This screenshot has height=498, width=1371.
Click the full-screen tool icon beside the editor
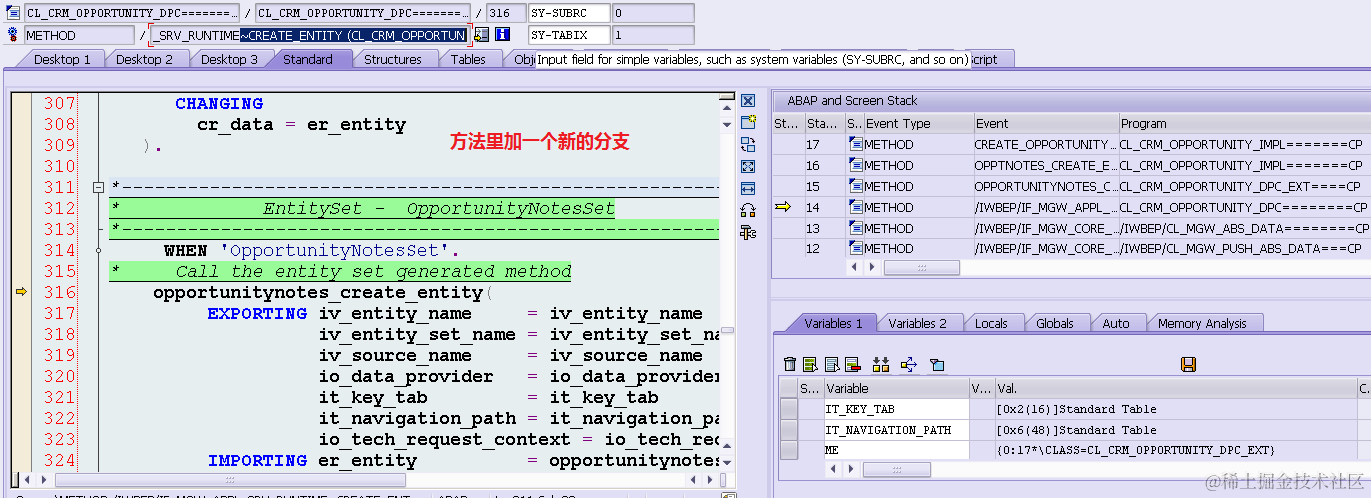(747, 166)
